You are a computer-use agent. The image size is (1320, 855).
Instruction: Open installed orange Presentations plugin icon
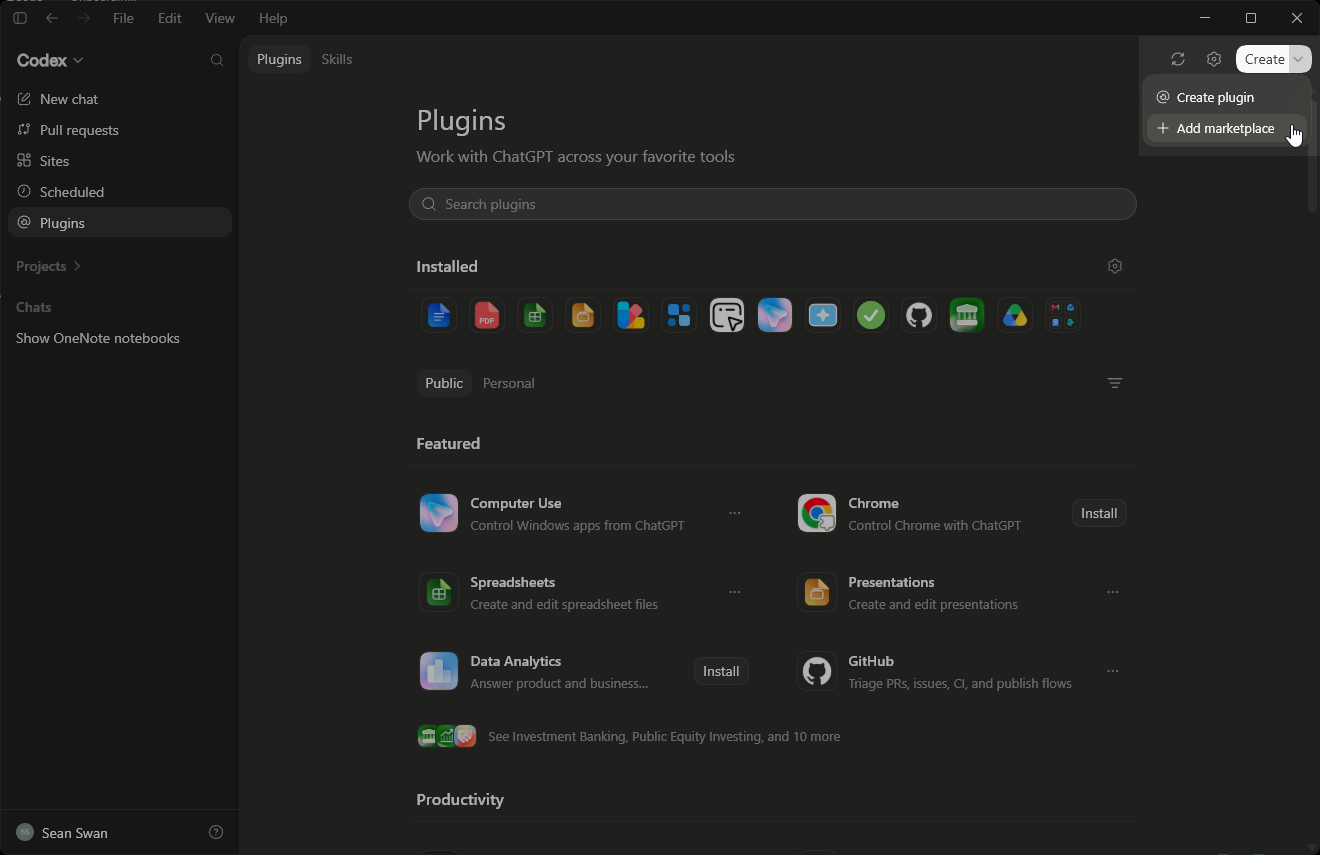(x=583, y=316)
